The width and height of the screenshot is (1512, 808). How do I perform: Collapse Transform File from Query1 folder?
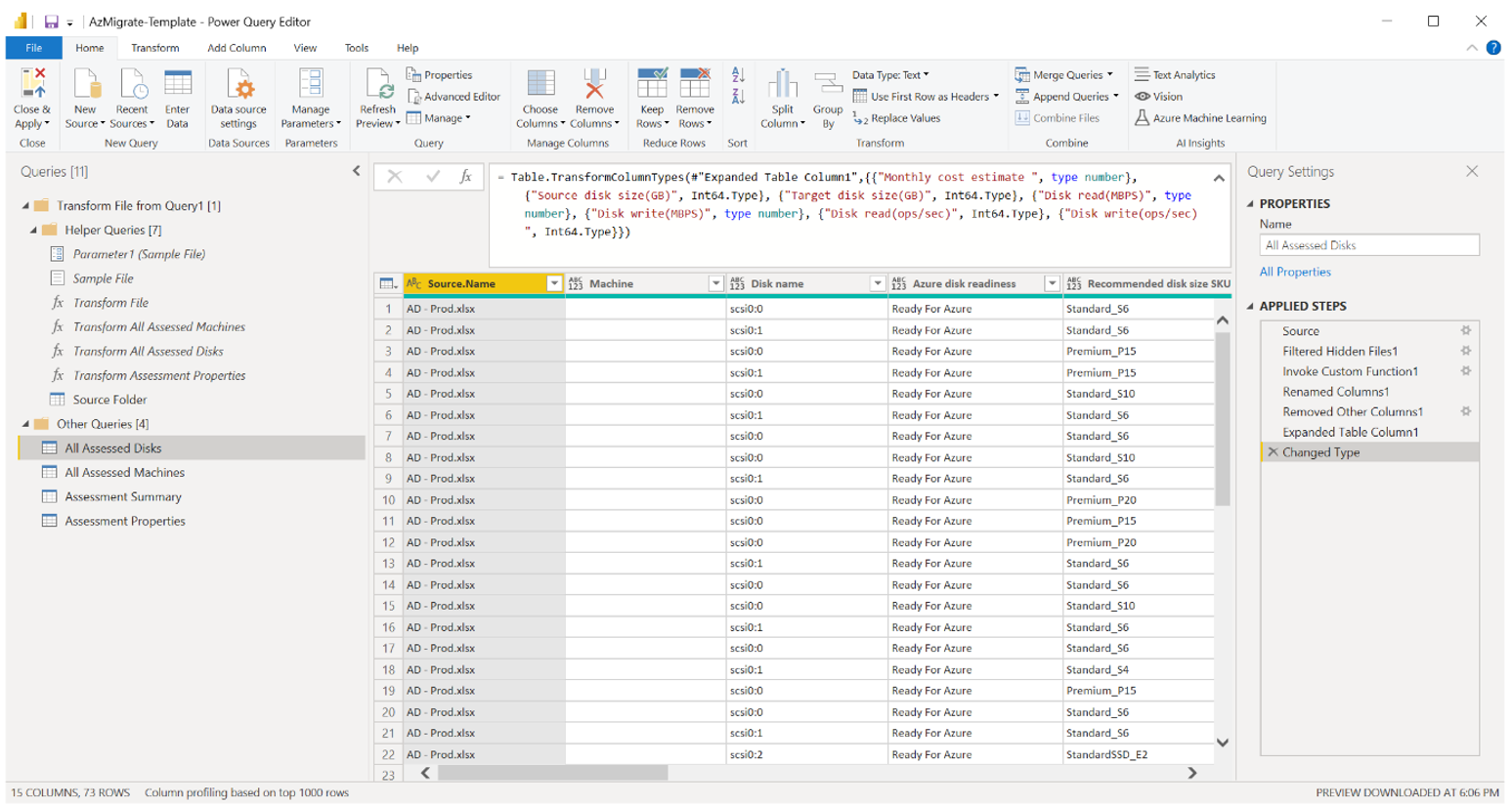click(x=25, y=206)
